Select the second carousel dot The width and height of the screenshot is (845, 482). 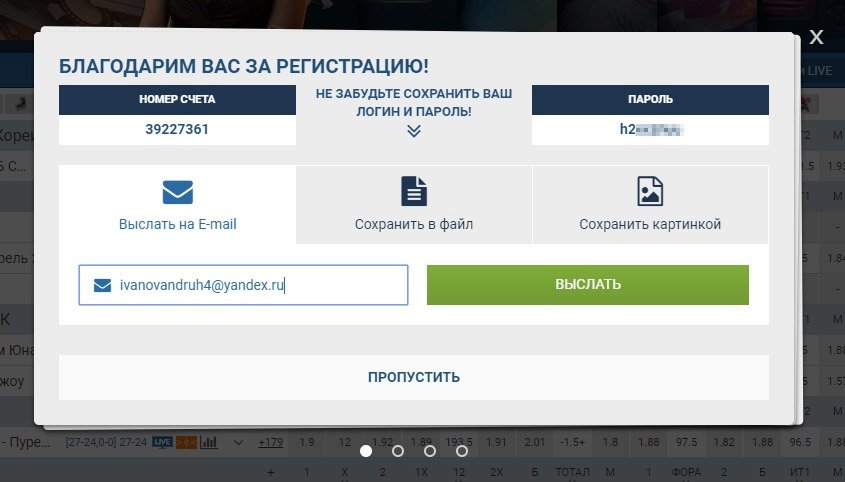[398, 451]
